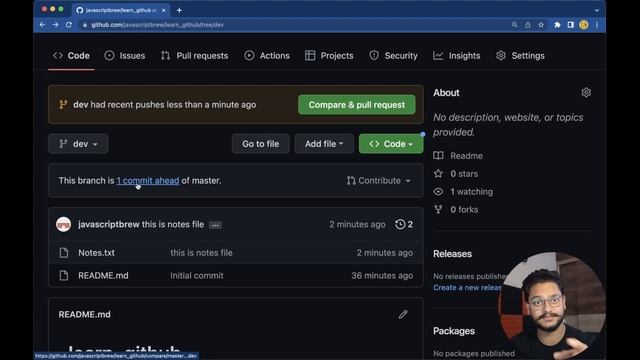Click the zoom magnifier icon in address bar
Image resolution: width=640 pixels, height=360 pixels.
click(515, 25)
